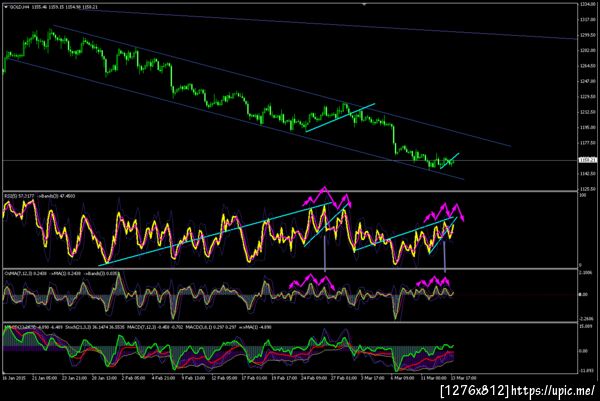
Task: Click the 1195.00 level on the price axis
Action: click(x=587, y=127)
